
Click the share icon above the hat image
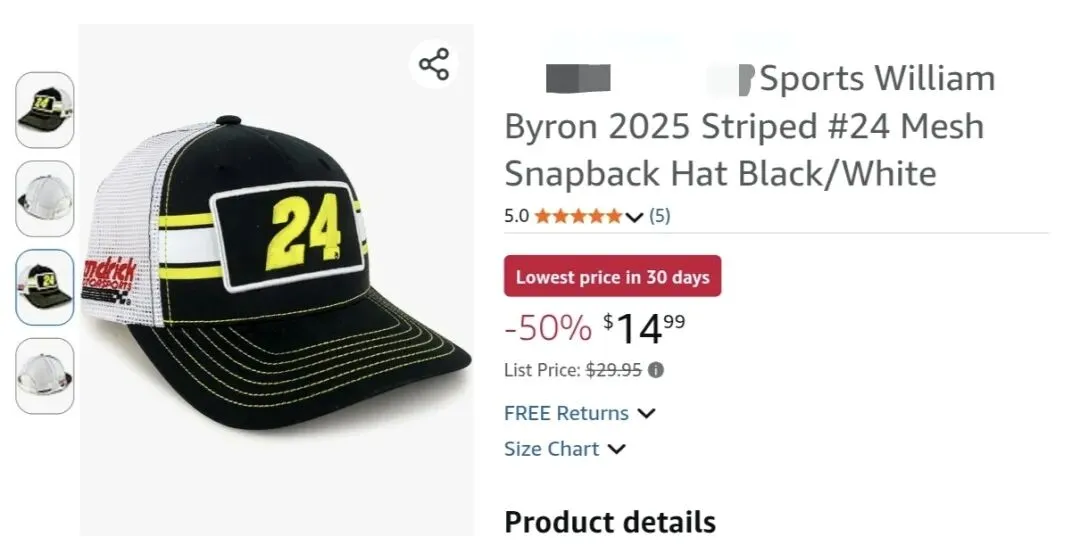434,65
